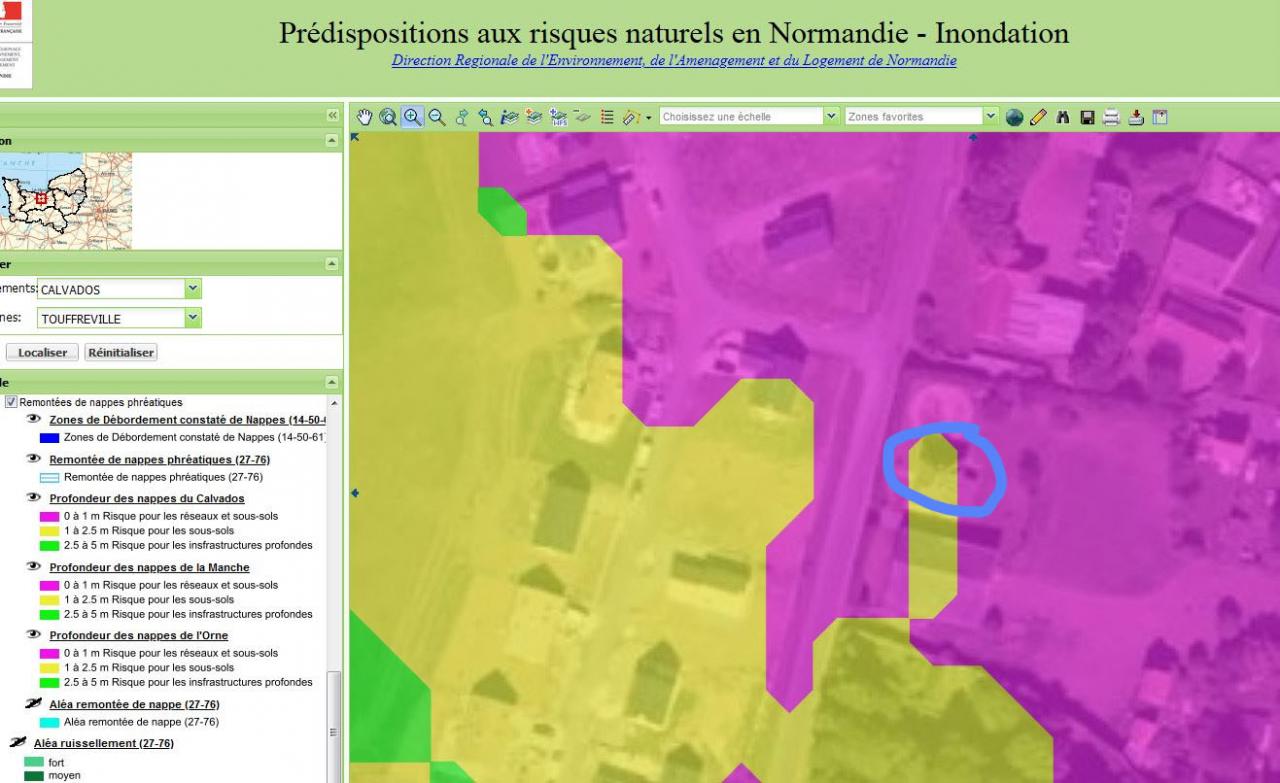Click the Réinitialiser button
The image size is (1280, 783).
(121, 353)
